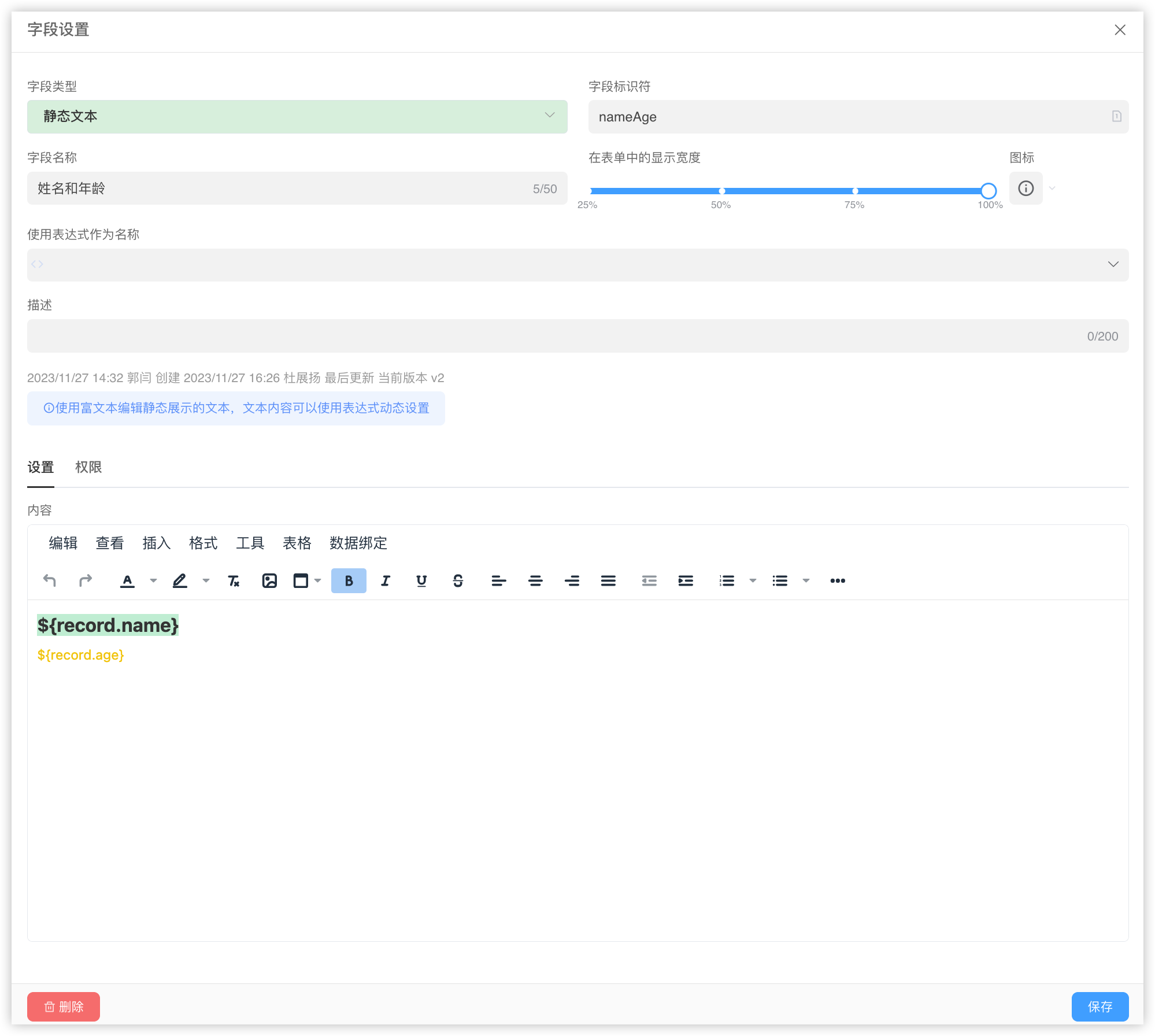Open the text color dropdown arrow
This screenshot has width=1155, height=1036.
coord(153,580)
